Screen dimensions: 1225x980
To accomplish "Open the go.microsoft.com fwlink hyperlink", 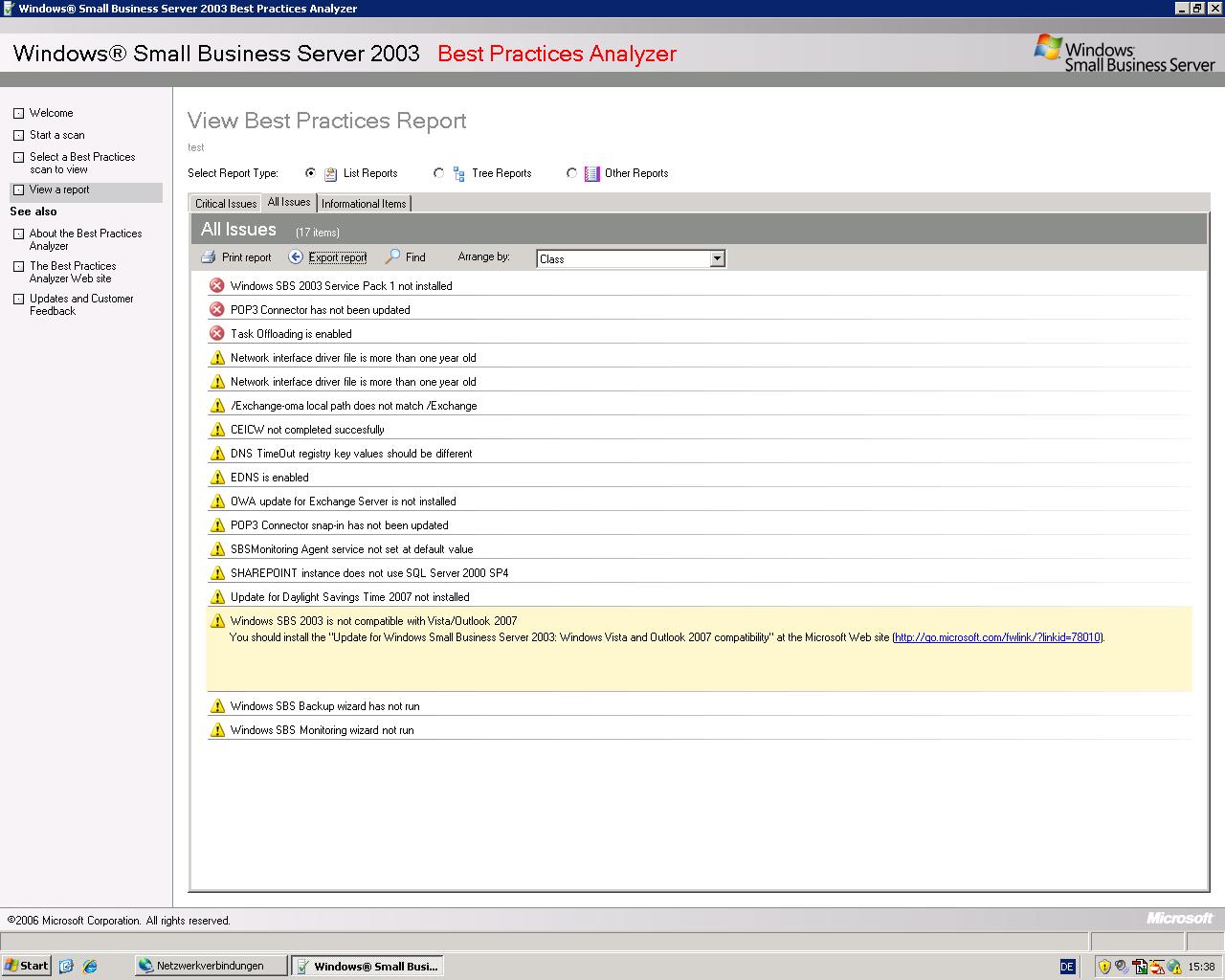I will pyautogui.click(x=997, y=637).
